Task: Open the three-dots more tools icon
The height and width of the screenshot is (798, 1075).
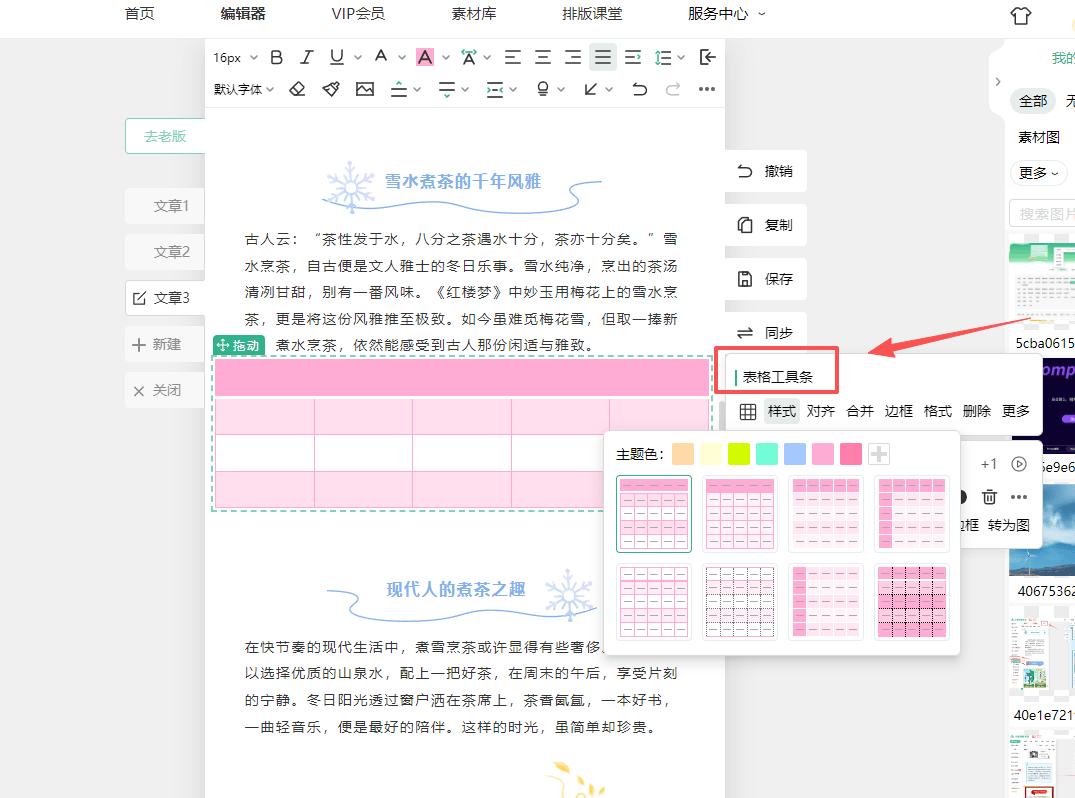Action: pos(707,89)
